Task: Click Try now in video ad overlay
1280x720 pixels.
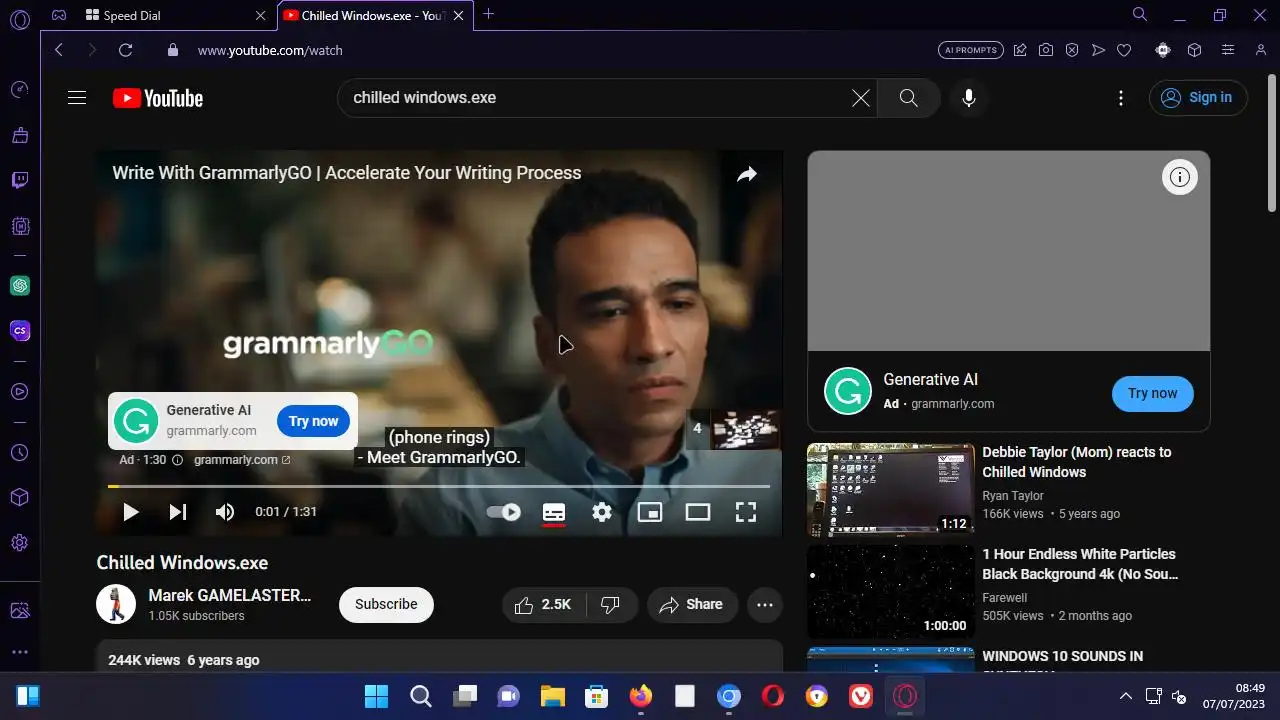Action: (x=313, y=421)
